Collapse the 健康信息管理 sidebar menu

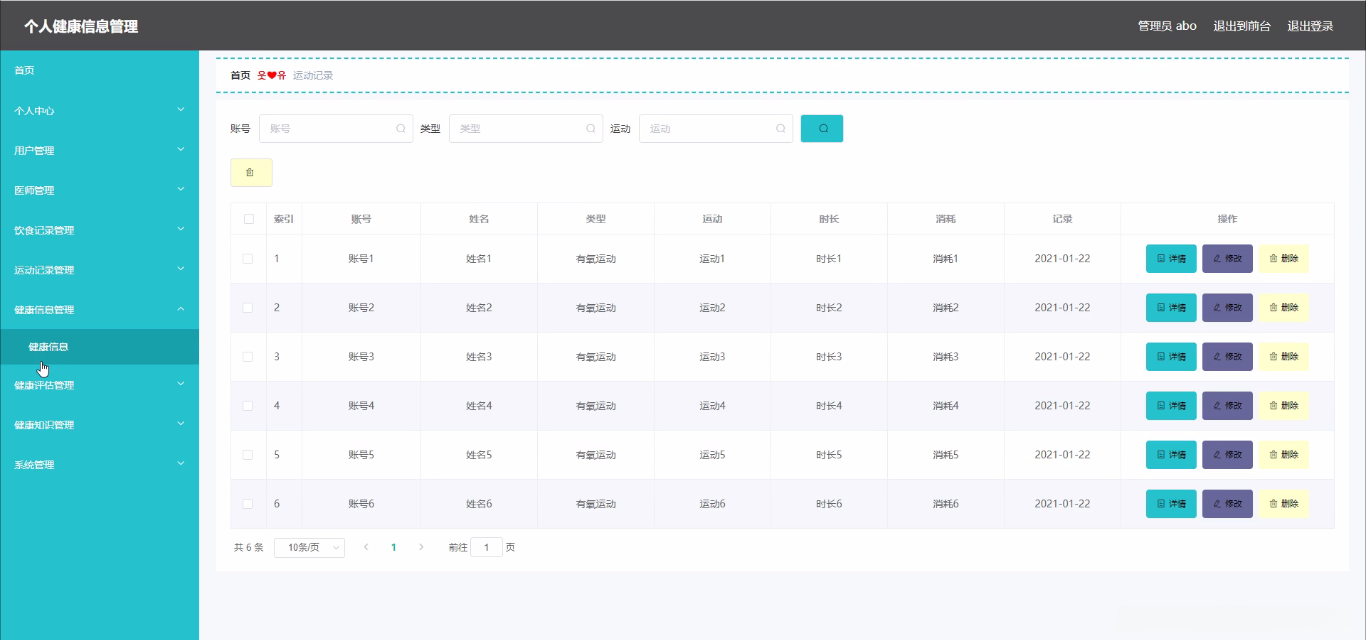[99, 309]
